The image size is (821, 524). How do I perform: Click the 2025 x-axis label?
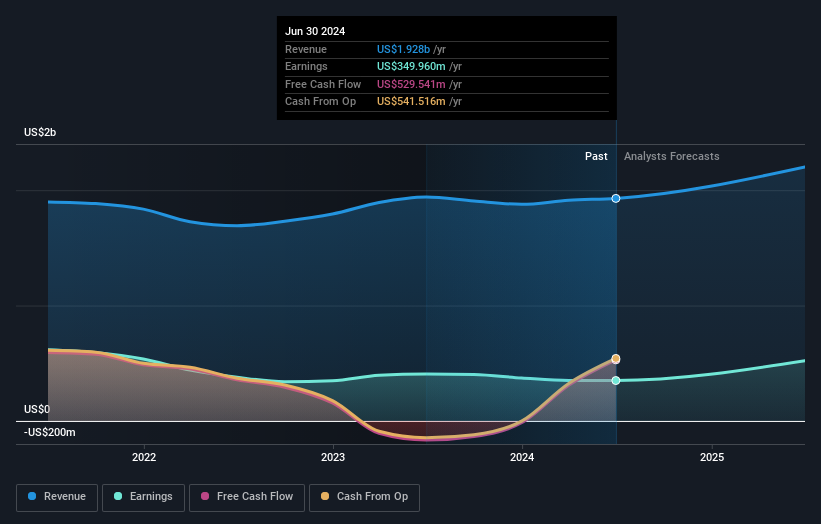[x=712, y=458]
